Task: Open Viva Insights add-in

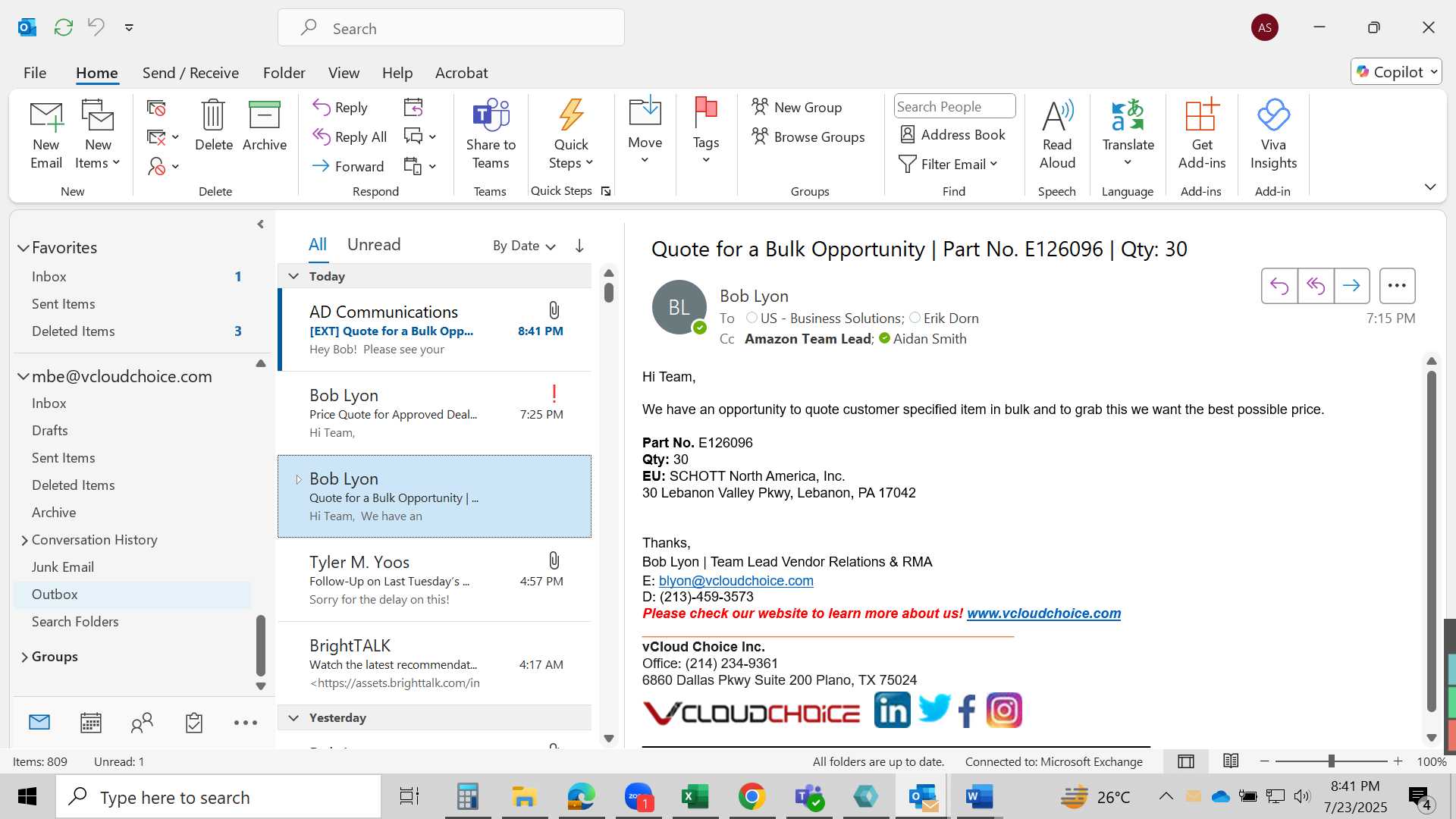Action: (x=1273, y=135)
